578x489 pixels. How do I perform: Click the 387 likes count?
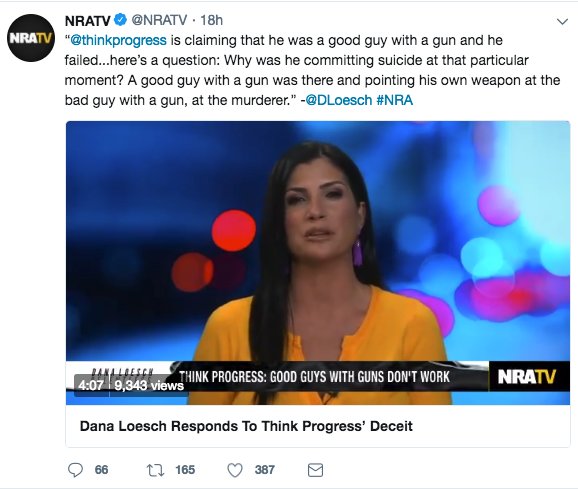[x=265, y=470]
